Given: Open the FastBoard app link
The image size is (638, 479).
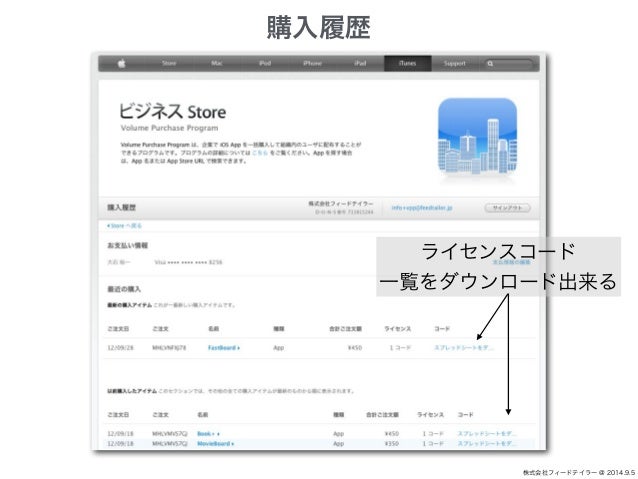Looking at the screenshot, I should pyautogui.click(x=224, y=348).
